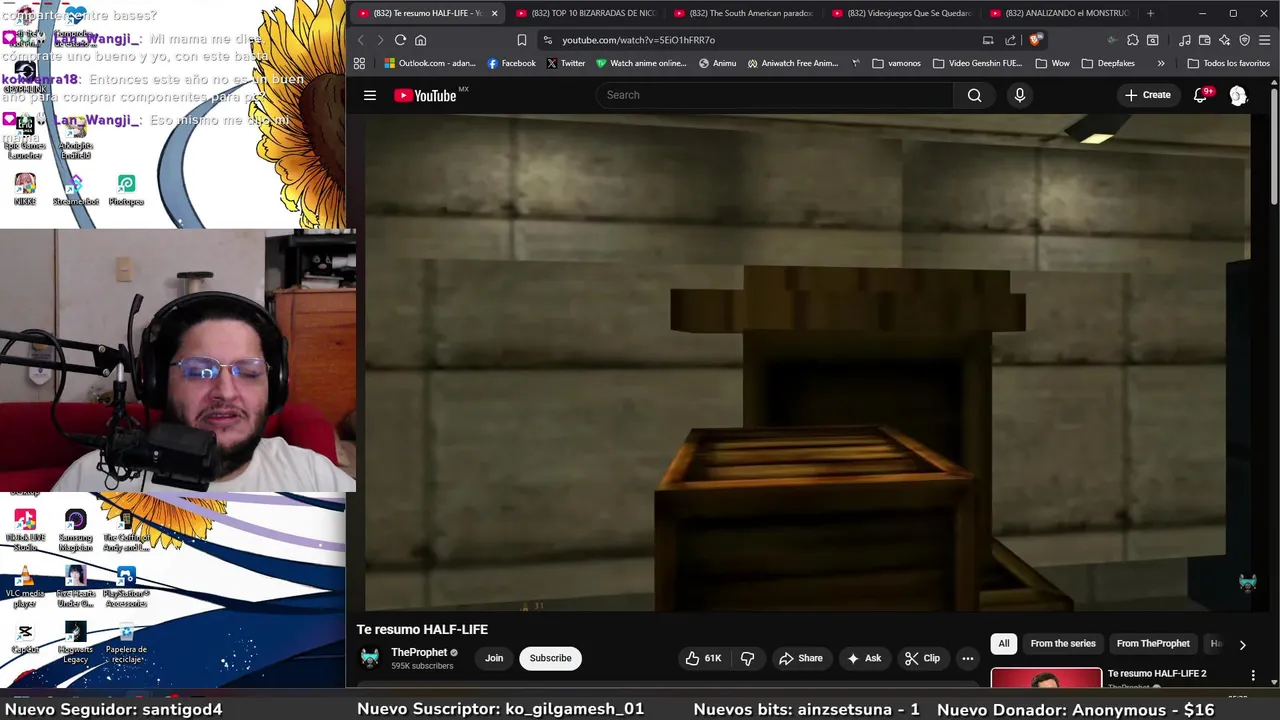Click the Ask button
Screen dimensions: 1280x720
pos(863,658)
